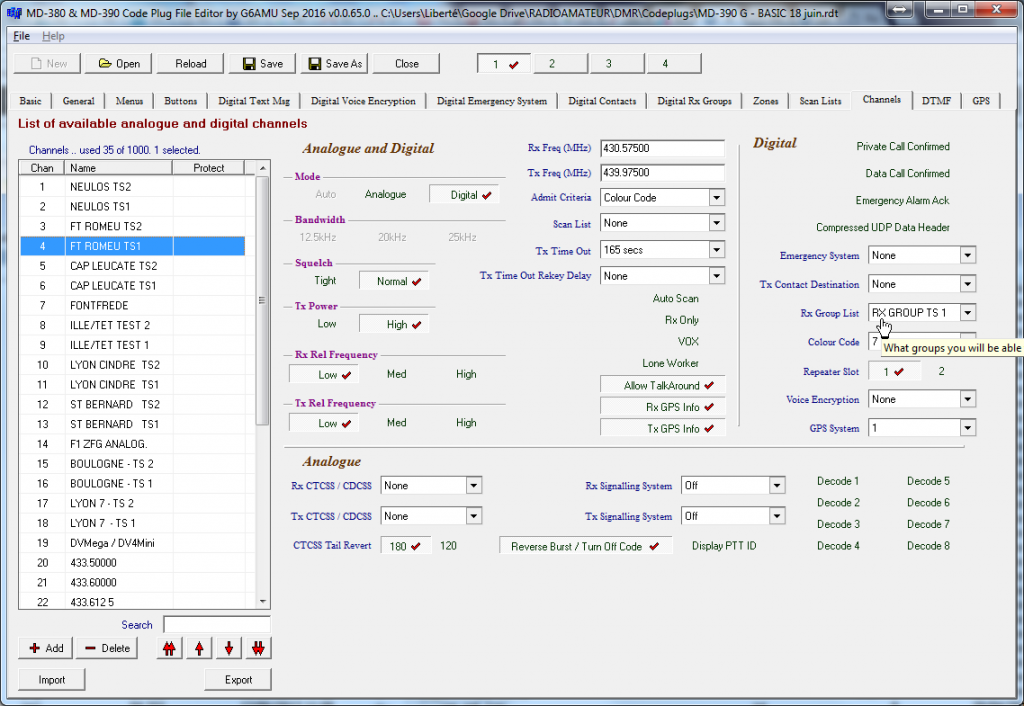Select channel NEULOS TS2

coord(133,187)
